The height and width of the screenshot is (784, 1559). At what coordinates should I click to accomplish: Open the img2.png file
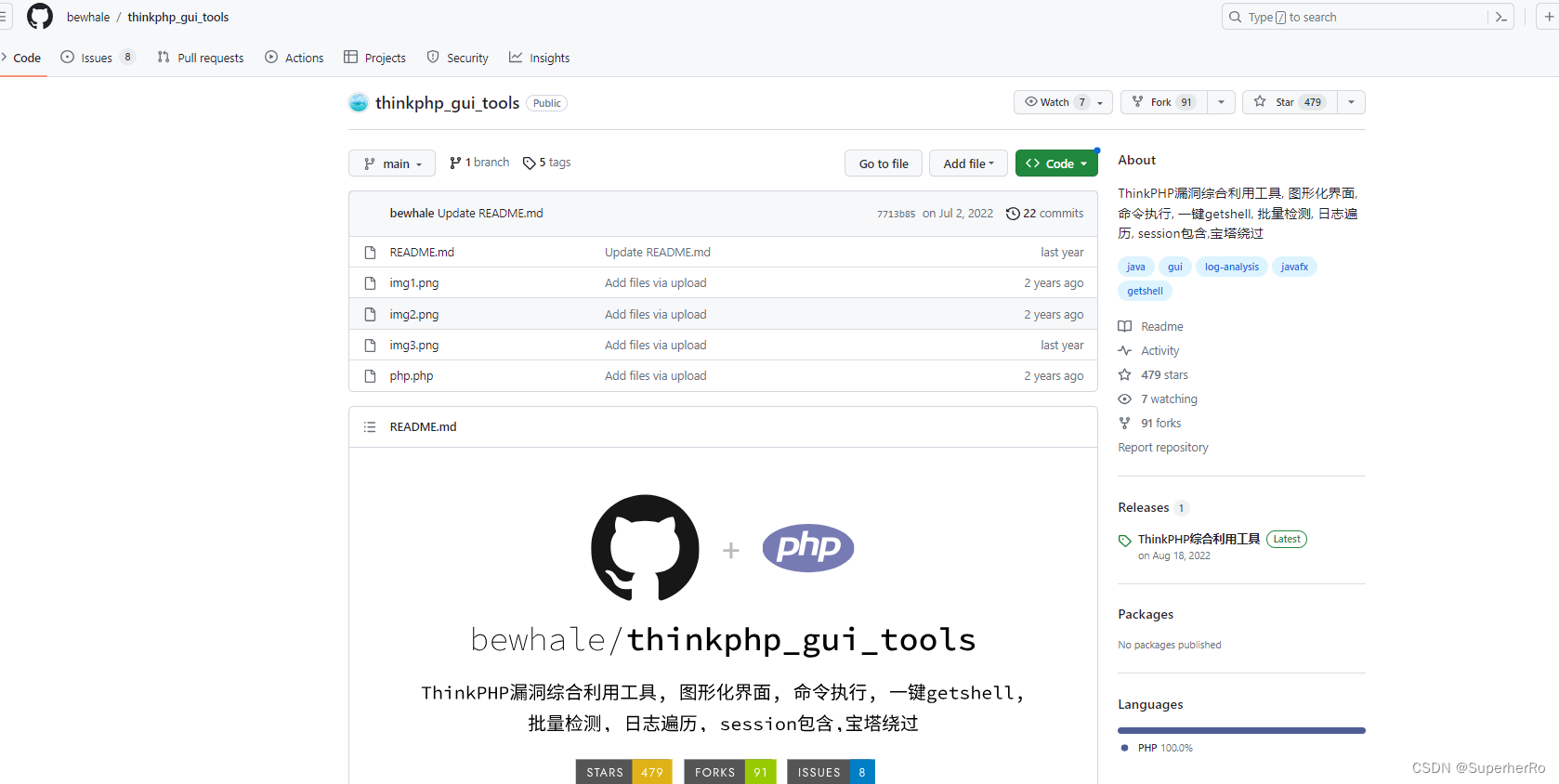(x=414, y=315)
